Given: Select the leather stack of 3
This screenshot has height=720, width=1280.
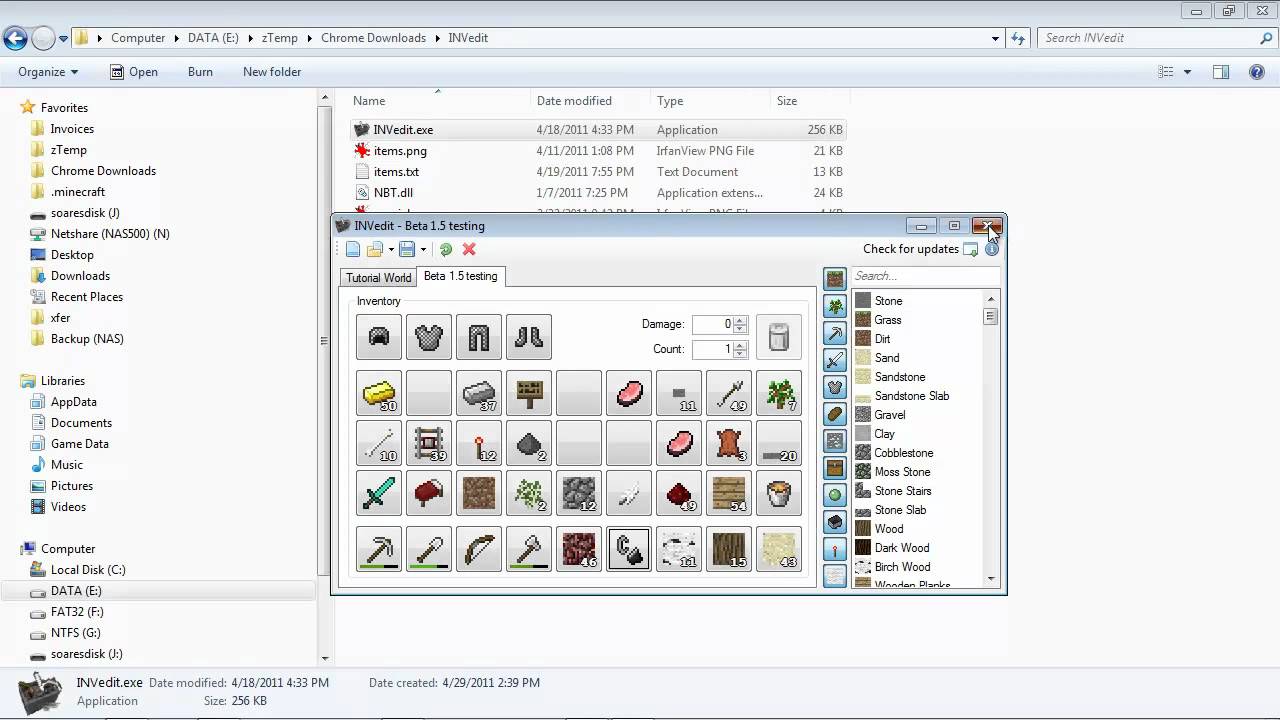Looking at the screenshot, I should [x=729, y=443].
